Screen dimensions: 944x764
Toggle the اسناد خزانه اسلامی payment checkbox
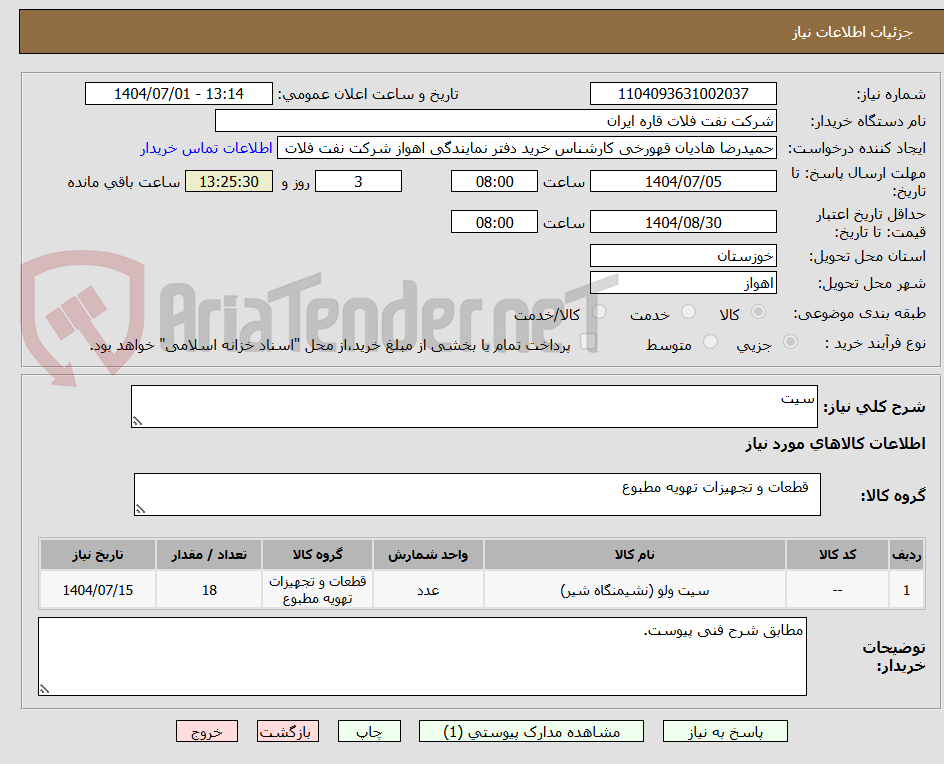pyautogui.click(x=590, y=342)
